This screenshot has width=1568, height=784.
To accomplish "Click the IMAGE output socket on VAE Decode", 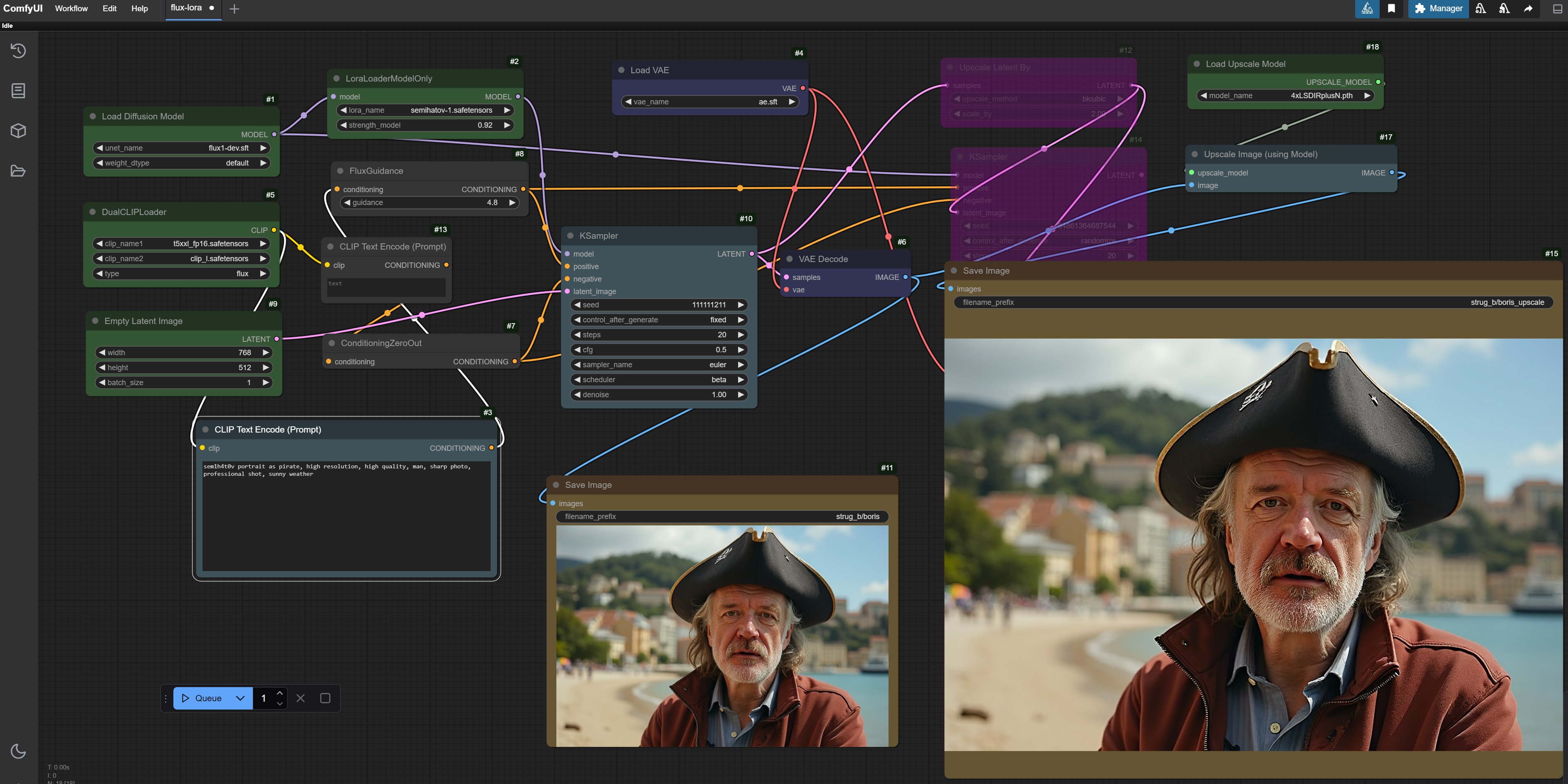I will pos(905,277).
